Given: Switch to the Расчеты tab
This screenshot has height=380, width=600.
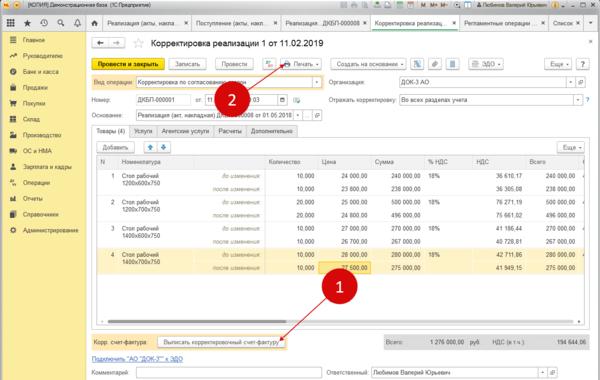Looking at the screenshot, I should [x=230, y=131].
